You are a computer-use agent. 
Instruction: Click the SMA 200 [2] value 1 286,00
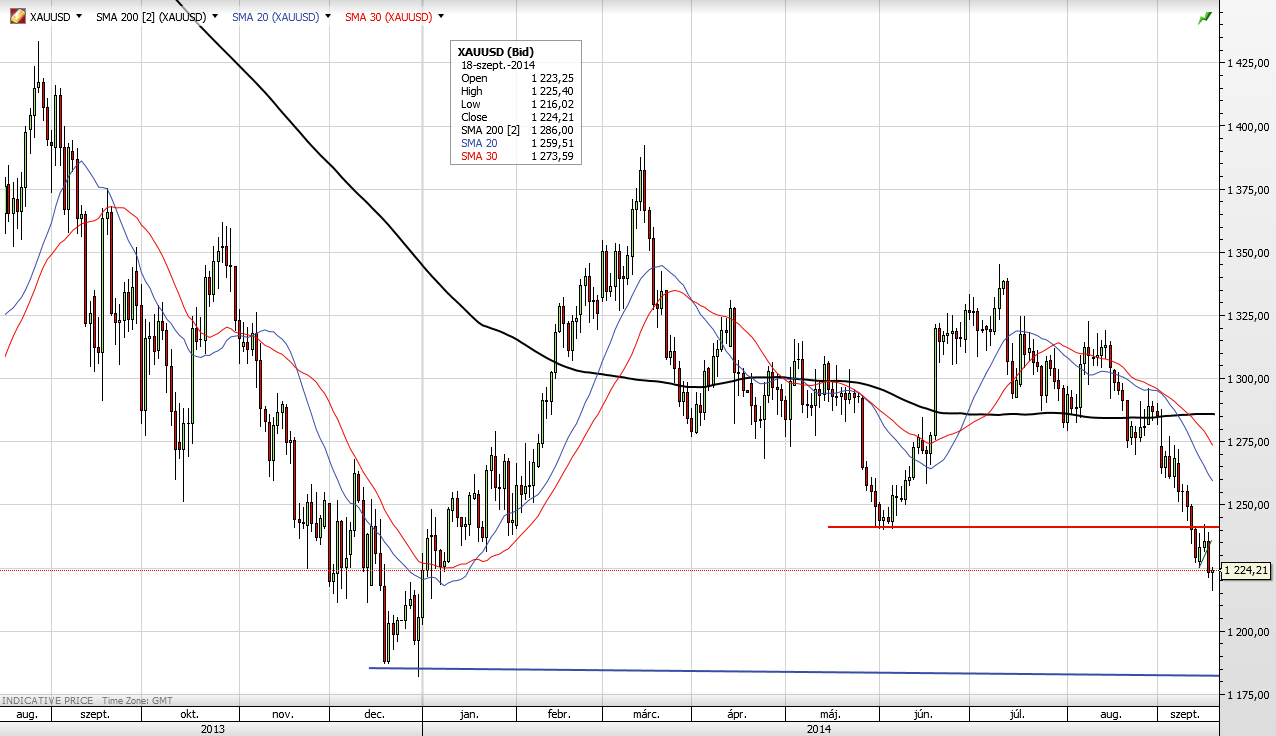click(553, 130)
